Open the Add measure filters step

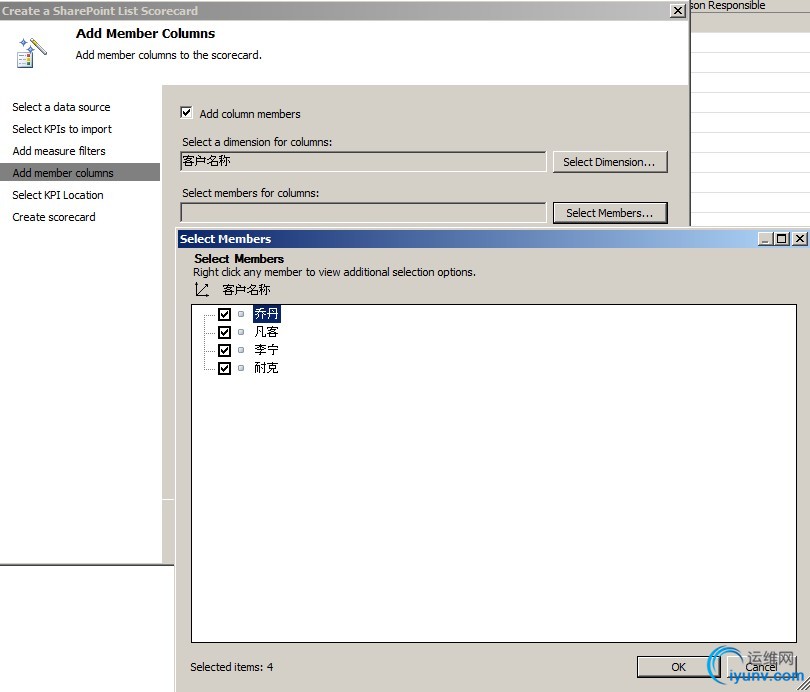tap(59, 151)
